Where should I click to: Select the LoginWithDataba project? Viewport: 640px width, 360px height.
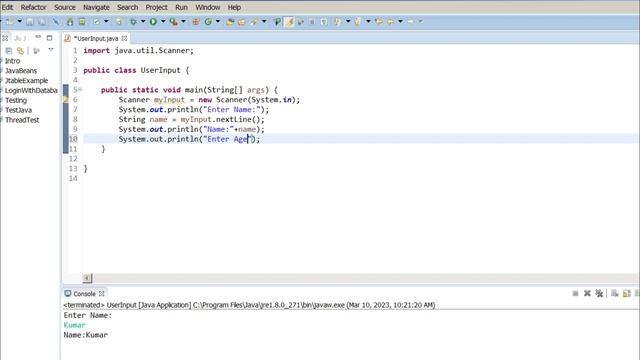coord(31,90)
